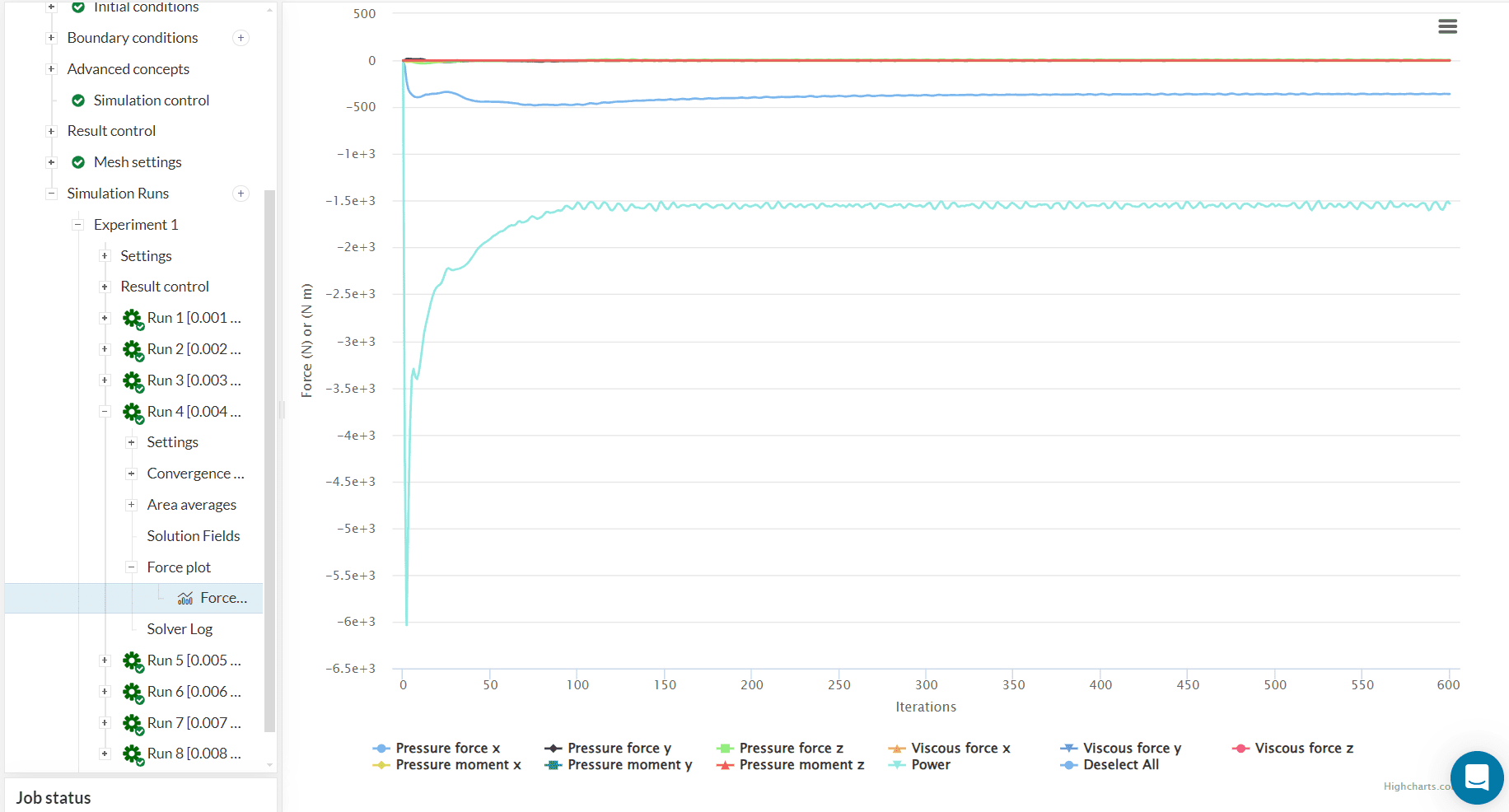Viewport: 1509px width, 812px height.
Task: Click the simulation tree vertical scrollbar
Action: tap(269, 461)
